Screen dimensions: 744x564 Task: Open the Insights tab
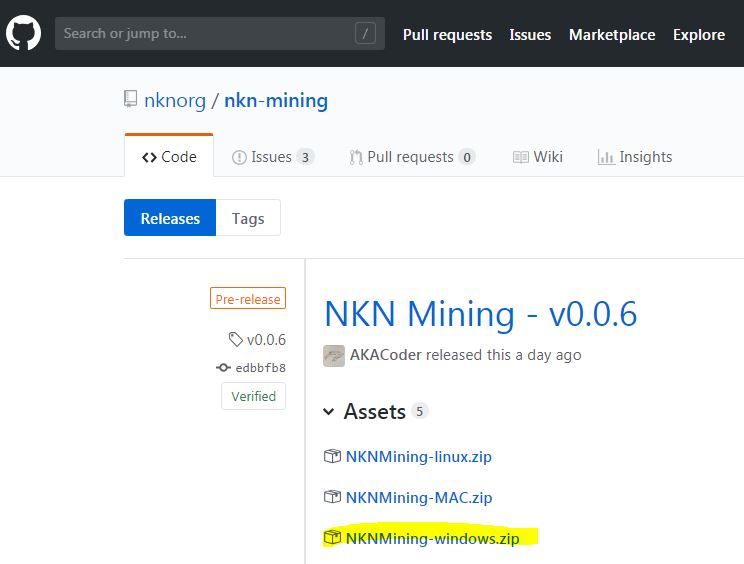[635, 157]
